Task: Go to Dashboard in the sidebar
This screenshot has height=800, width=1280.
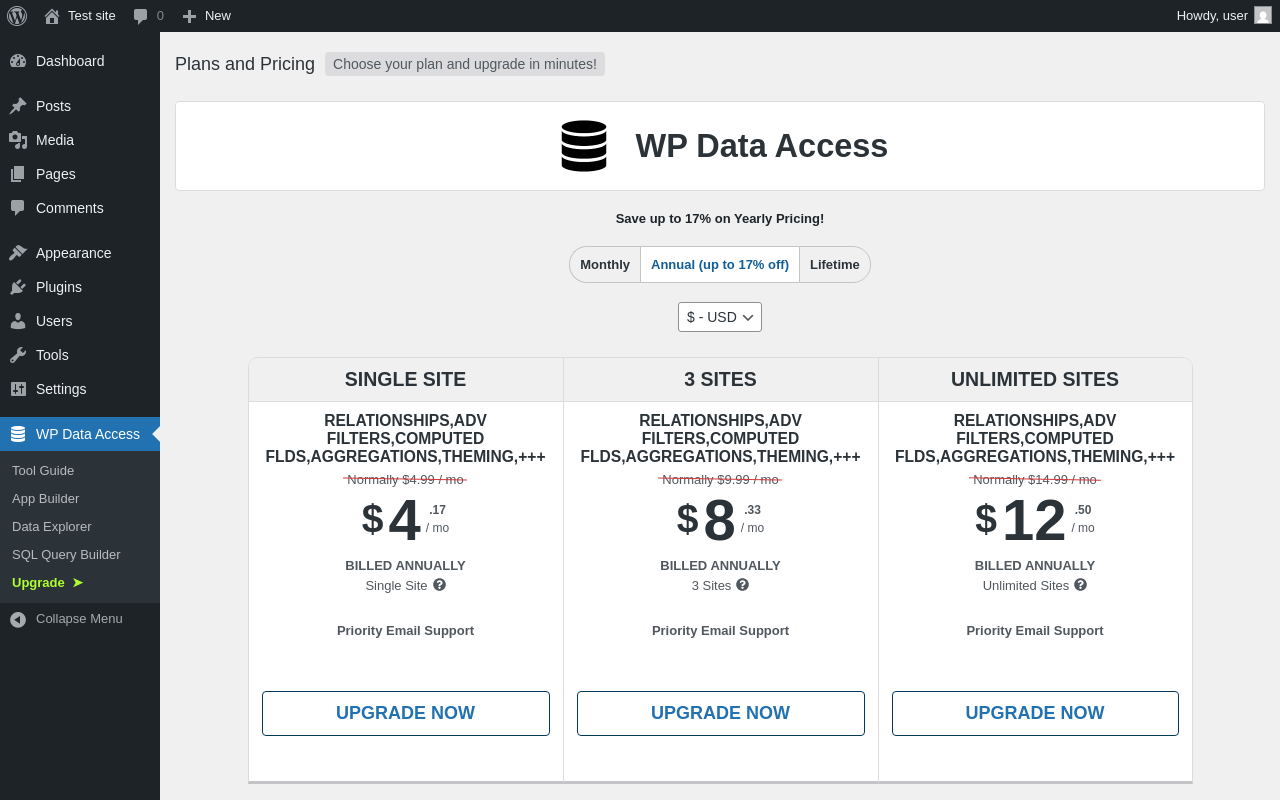Action: (x=70, y=61)
